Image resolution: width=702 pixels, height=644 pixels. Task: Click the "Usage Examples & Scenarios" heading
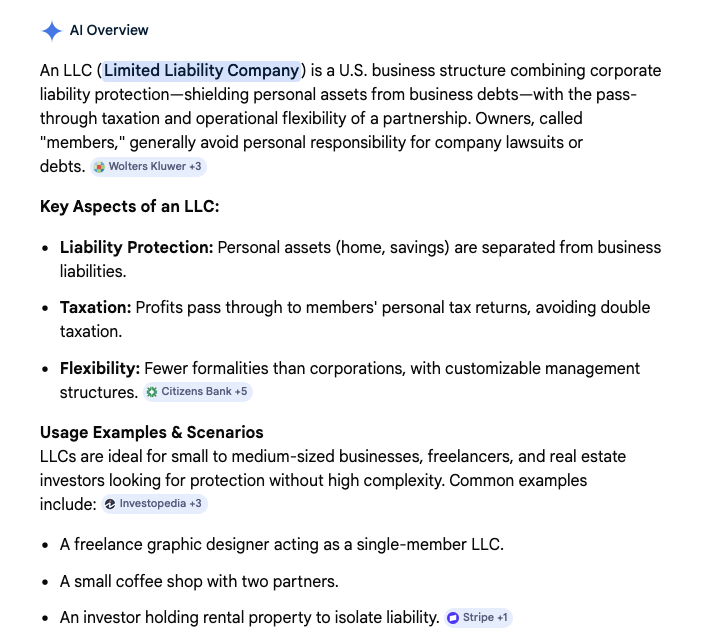151,432
